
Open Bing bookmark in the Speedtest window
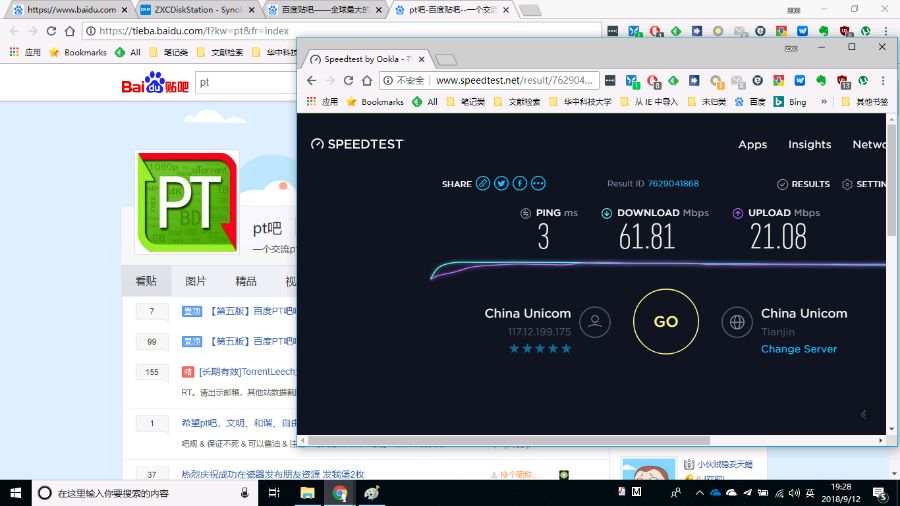pos(790,102)
